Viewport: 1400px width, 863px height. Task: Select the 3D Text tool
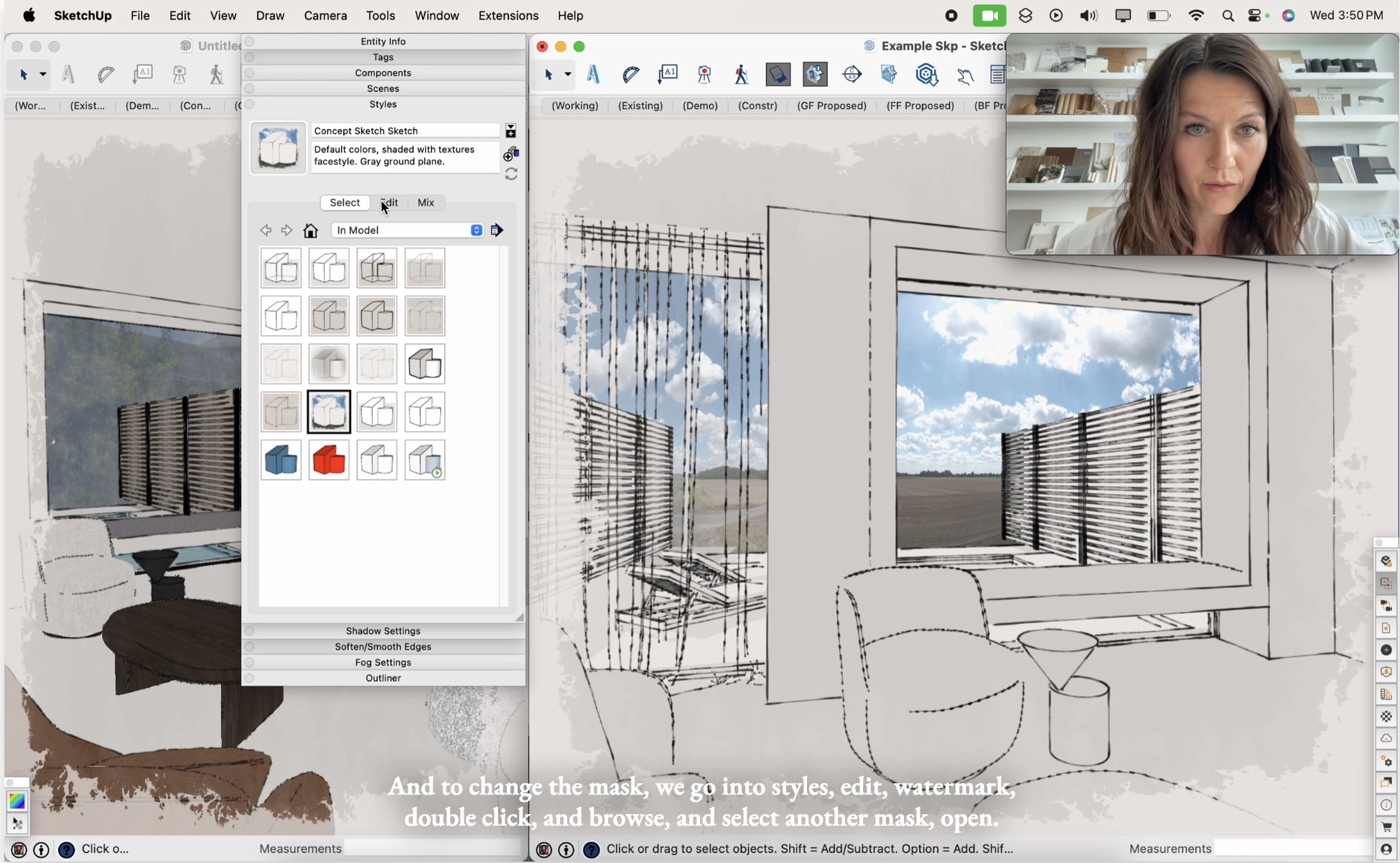pyautogui.click(x=594, y=74)
